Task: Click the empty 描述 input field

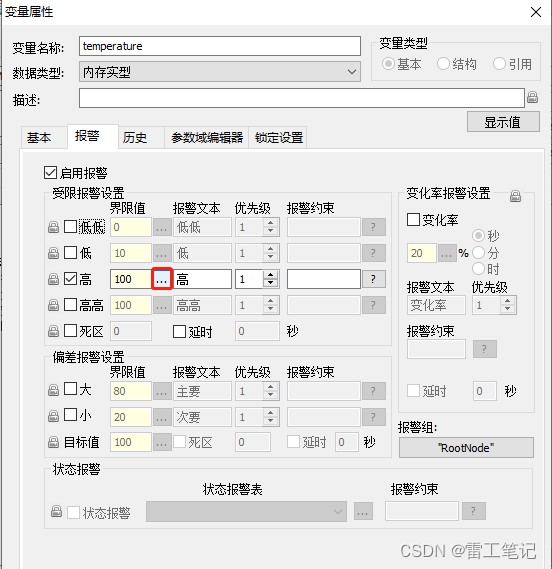Action: tap(302, 98)
